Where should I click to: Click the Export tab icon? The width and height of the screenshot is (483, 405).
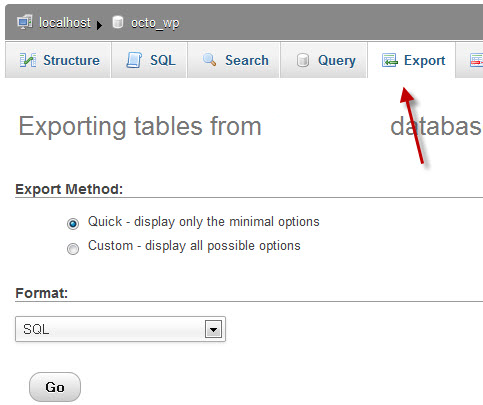[x=389, y=60]
